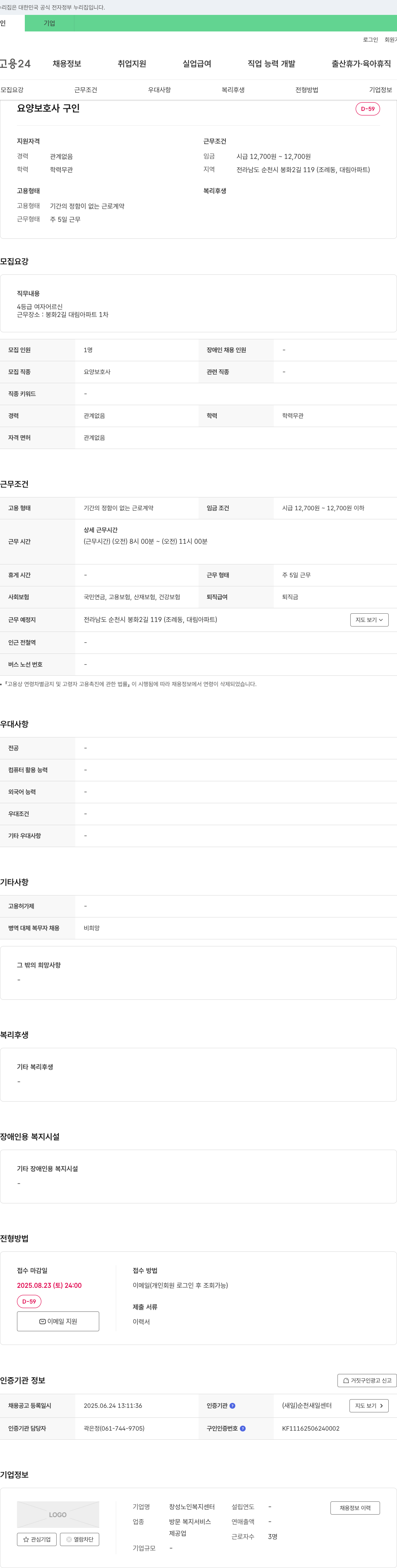Open the 출산휴가·육아휴직 menu

point(361,64)
